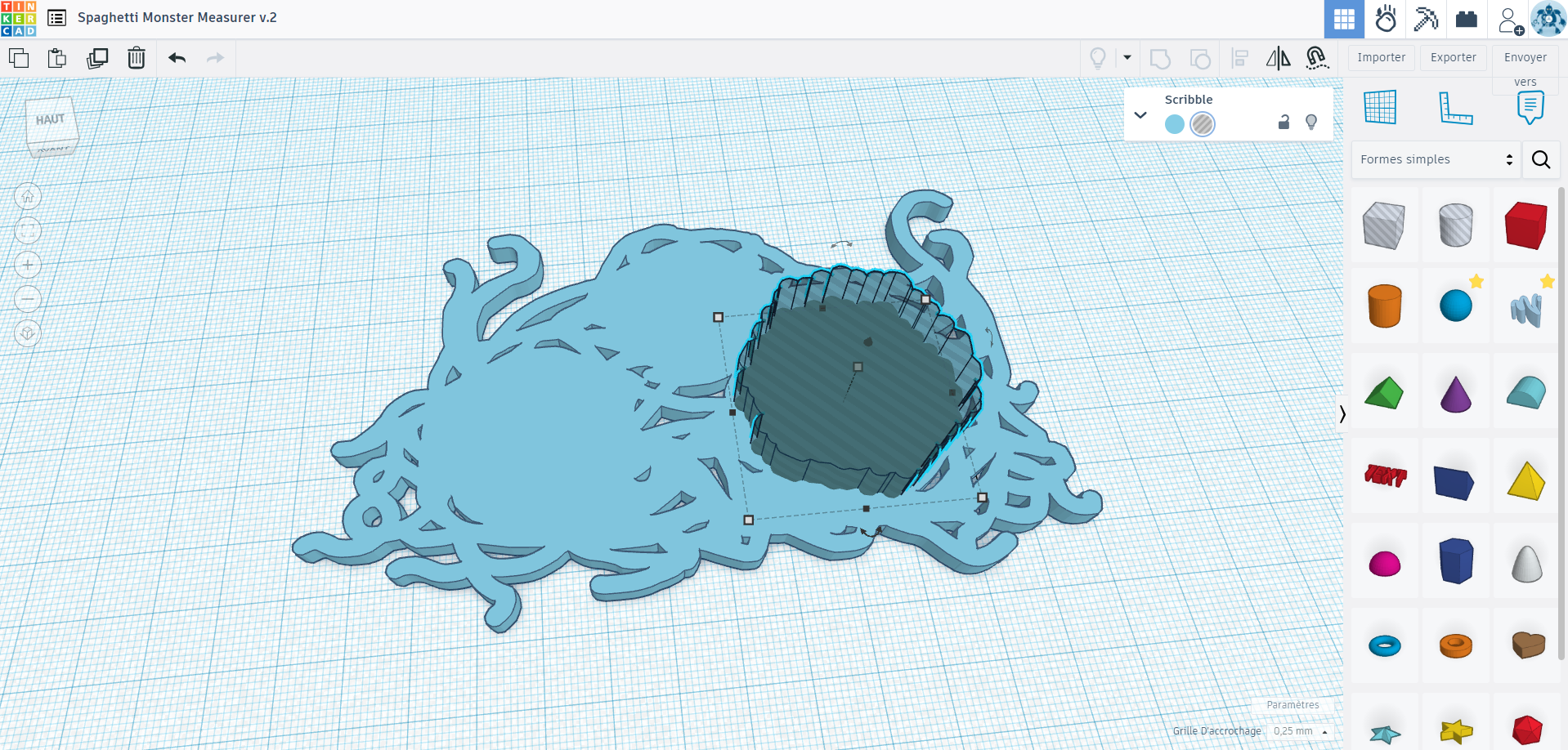The image size is (1568, 750).
Task: Collapse the Scribble inspector chevron
Action: [1140, 115]
